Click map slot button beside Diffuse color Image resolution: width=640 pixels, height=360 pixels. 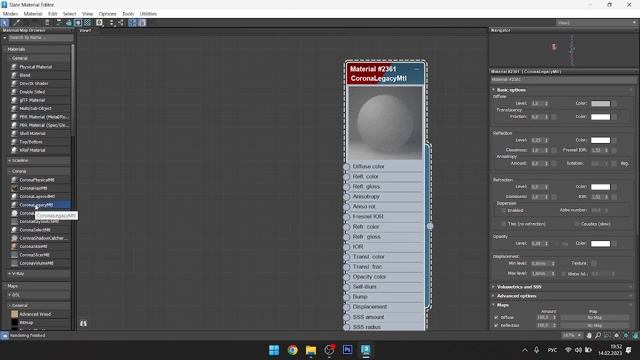pyautogui.click(x=614, y=104)
